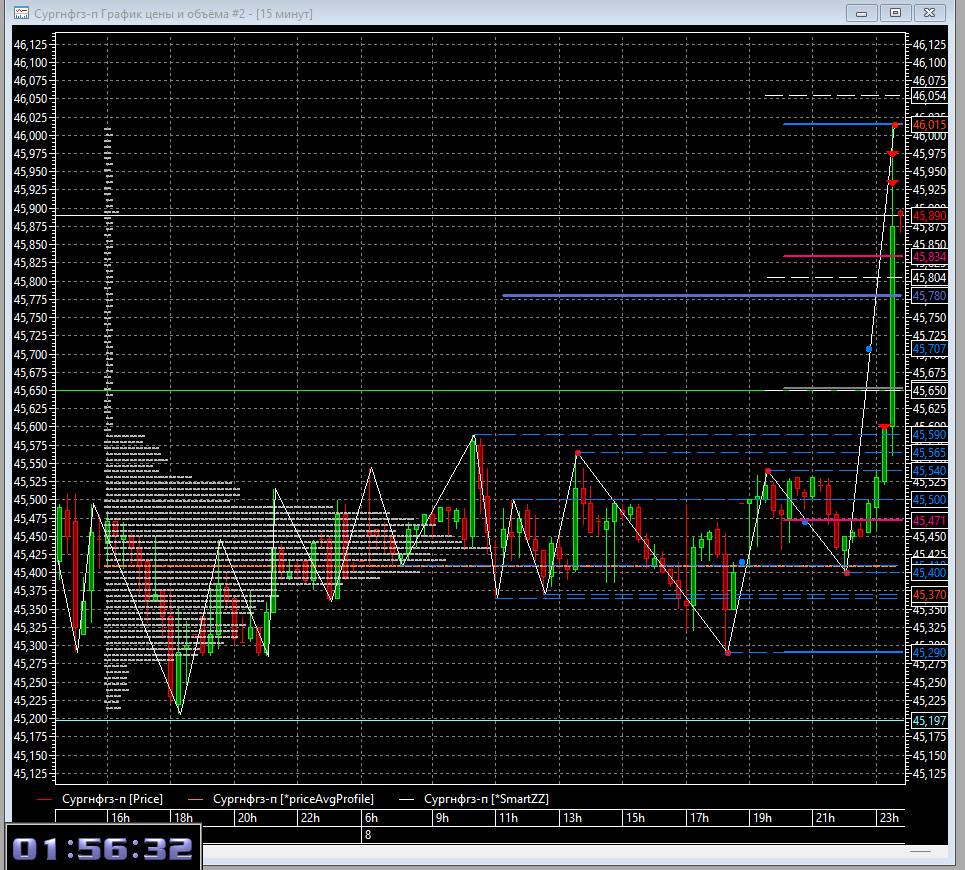Image resolution: width=965 pixels, height=870 pixels.
Task: Click the blue 45,565 level label
Action: tap(929, 453)
